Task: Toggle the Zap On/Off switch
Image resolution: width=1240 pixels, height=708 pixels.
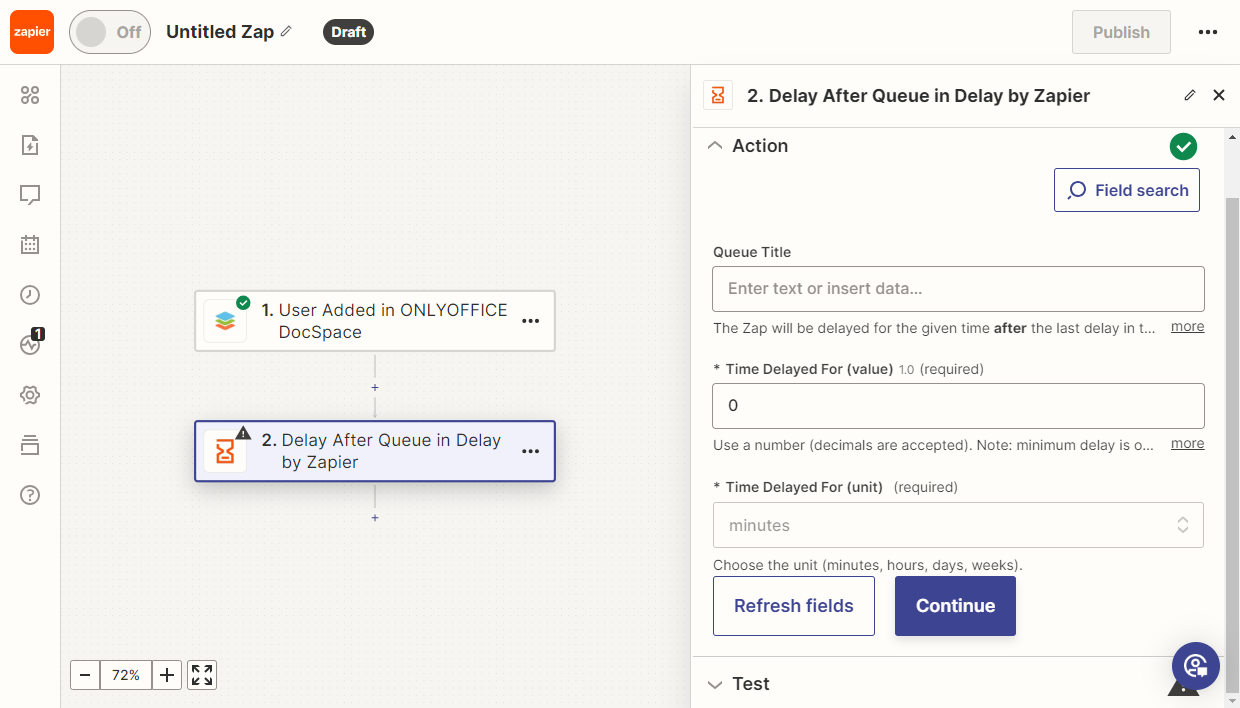Action: (x=110, y=32)
